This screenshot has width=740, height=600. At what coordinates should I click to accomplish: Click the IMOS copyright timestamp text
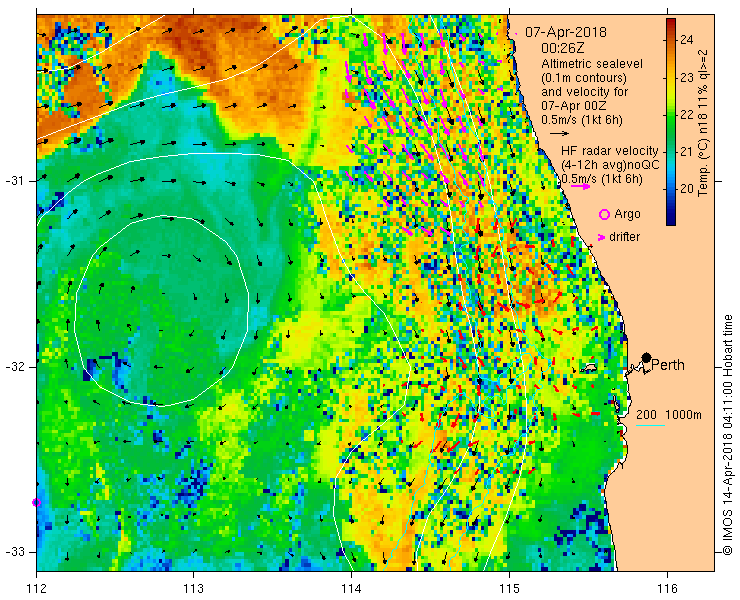(x=728, y=434)
